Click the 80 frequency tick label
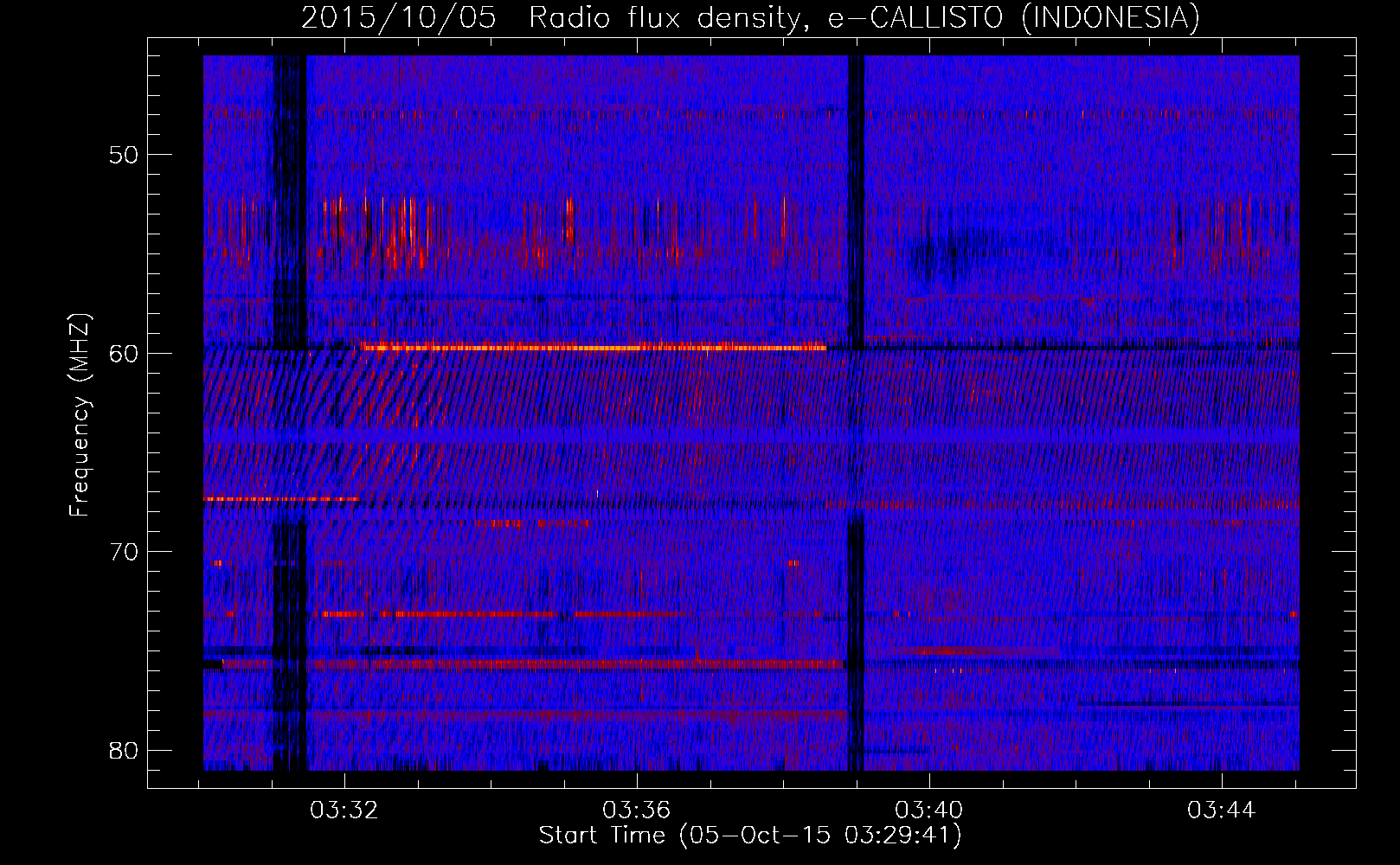This screenshot has height=865, width=1400. click(x=125, y=750)
